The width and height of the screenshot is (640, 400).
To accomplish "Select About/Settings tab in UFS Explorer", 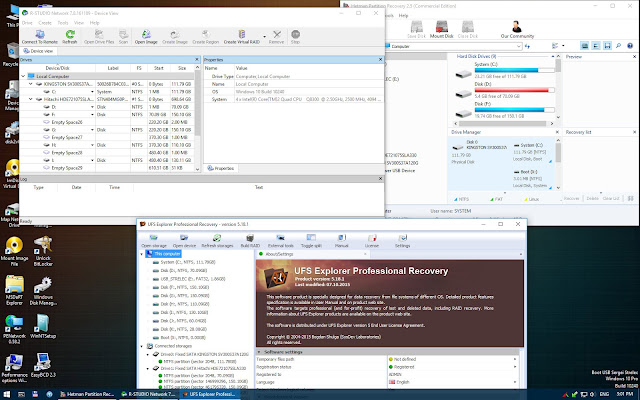I will [x=313, y=254].
